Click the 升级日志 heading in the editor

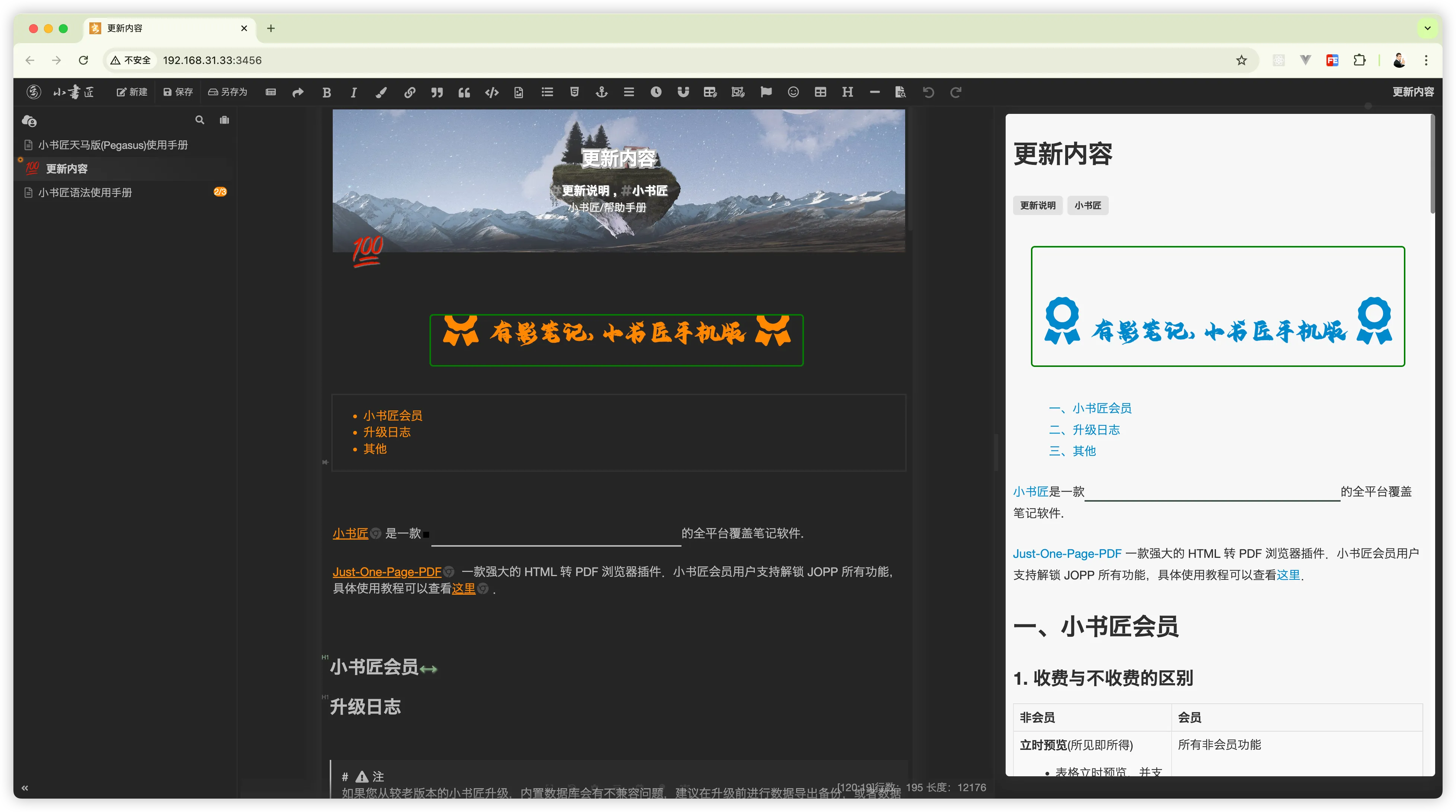pos(365,707)
